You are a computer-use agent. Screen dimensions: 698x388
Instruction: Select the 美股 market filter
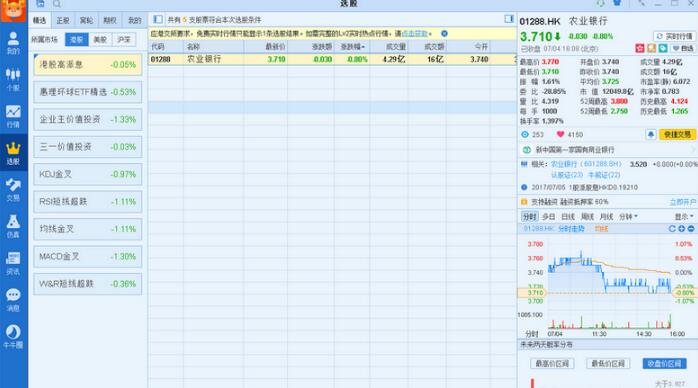(100, 40)
